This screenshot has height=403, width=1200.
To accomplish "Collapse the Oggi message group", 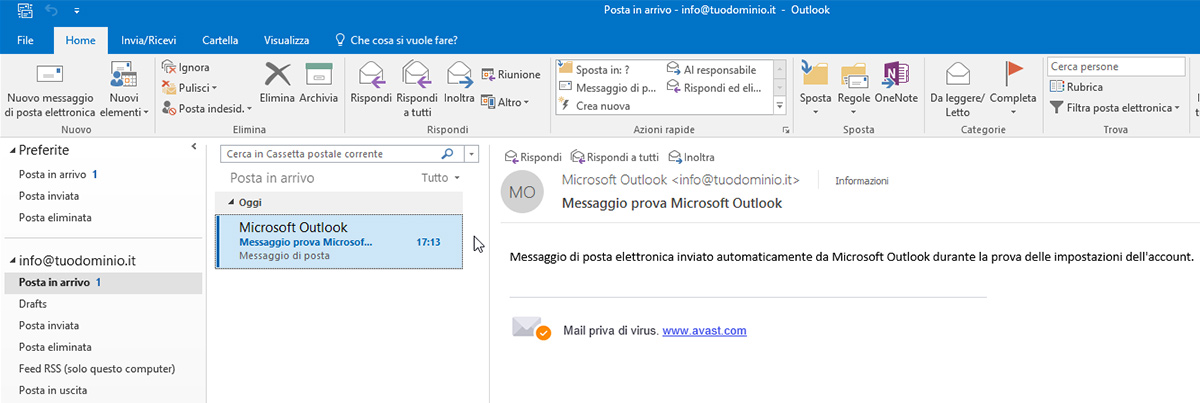I will pos(230,202).
